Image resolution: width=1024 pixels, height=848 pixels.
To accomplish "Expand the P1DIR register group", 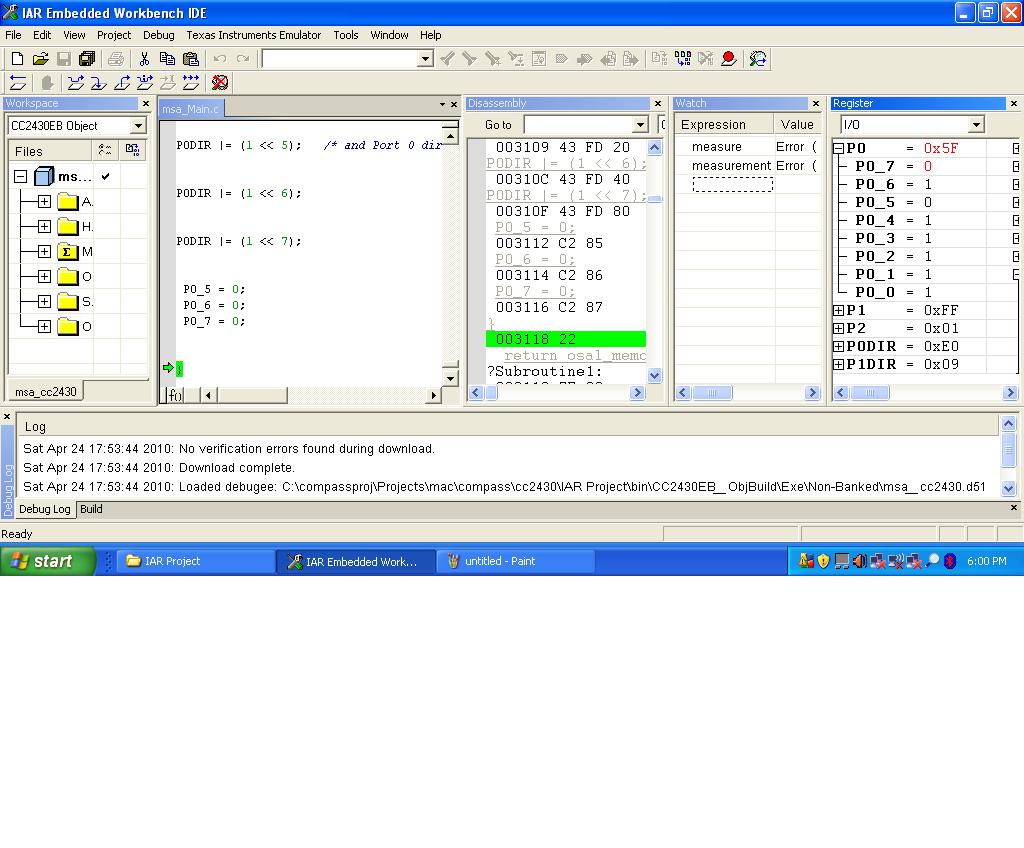I will pos(839,365).
